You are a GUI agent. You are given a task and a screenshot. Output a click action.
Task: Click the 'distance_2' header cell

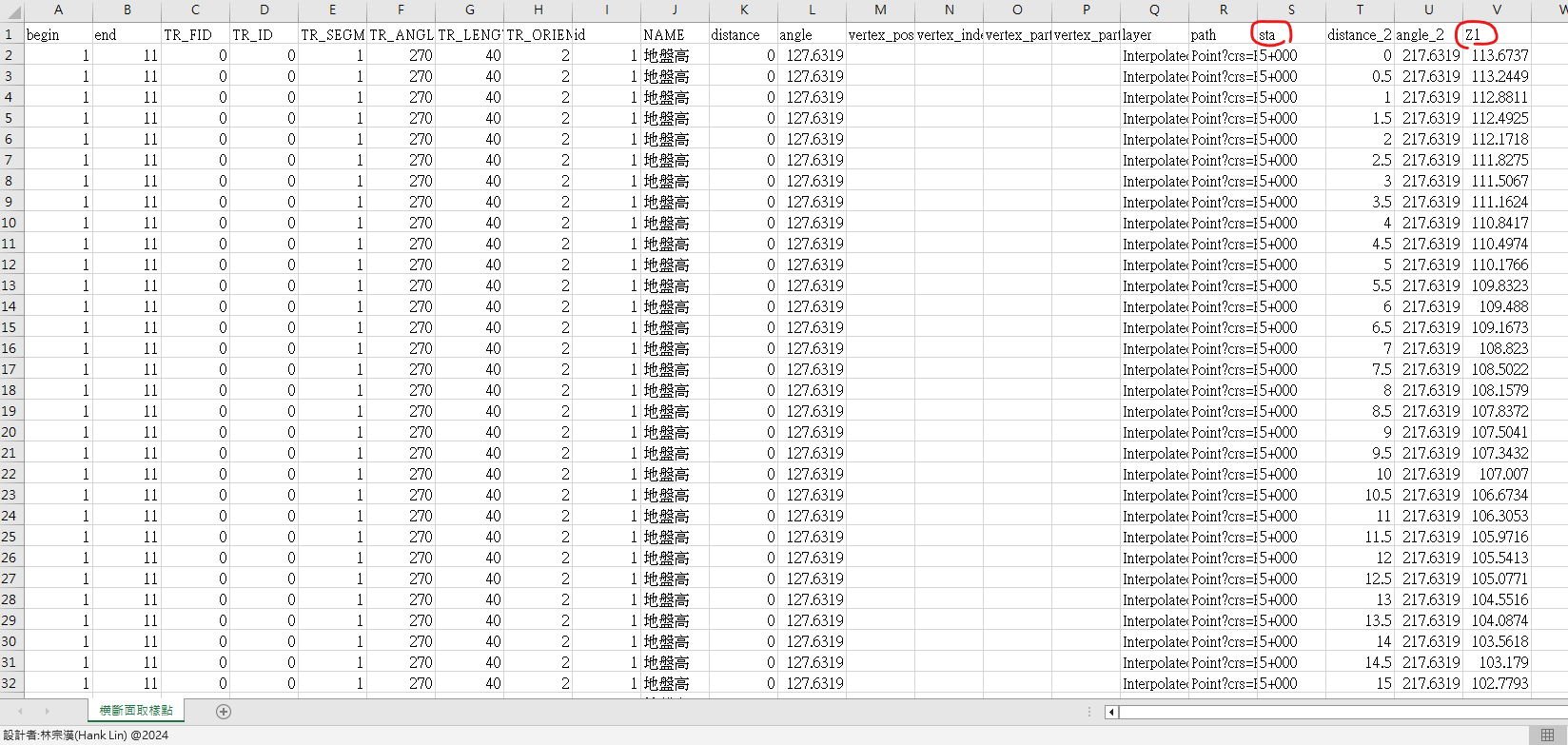tap(1360, 34)
